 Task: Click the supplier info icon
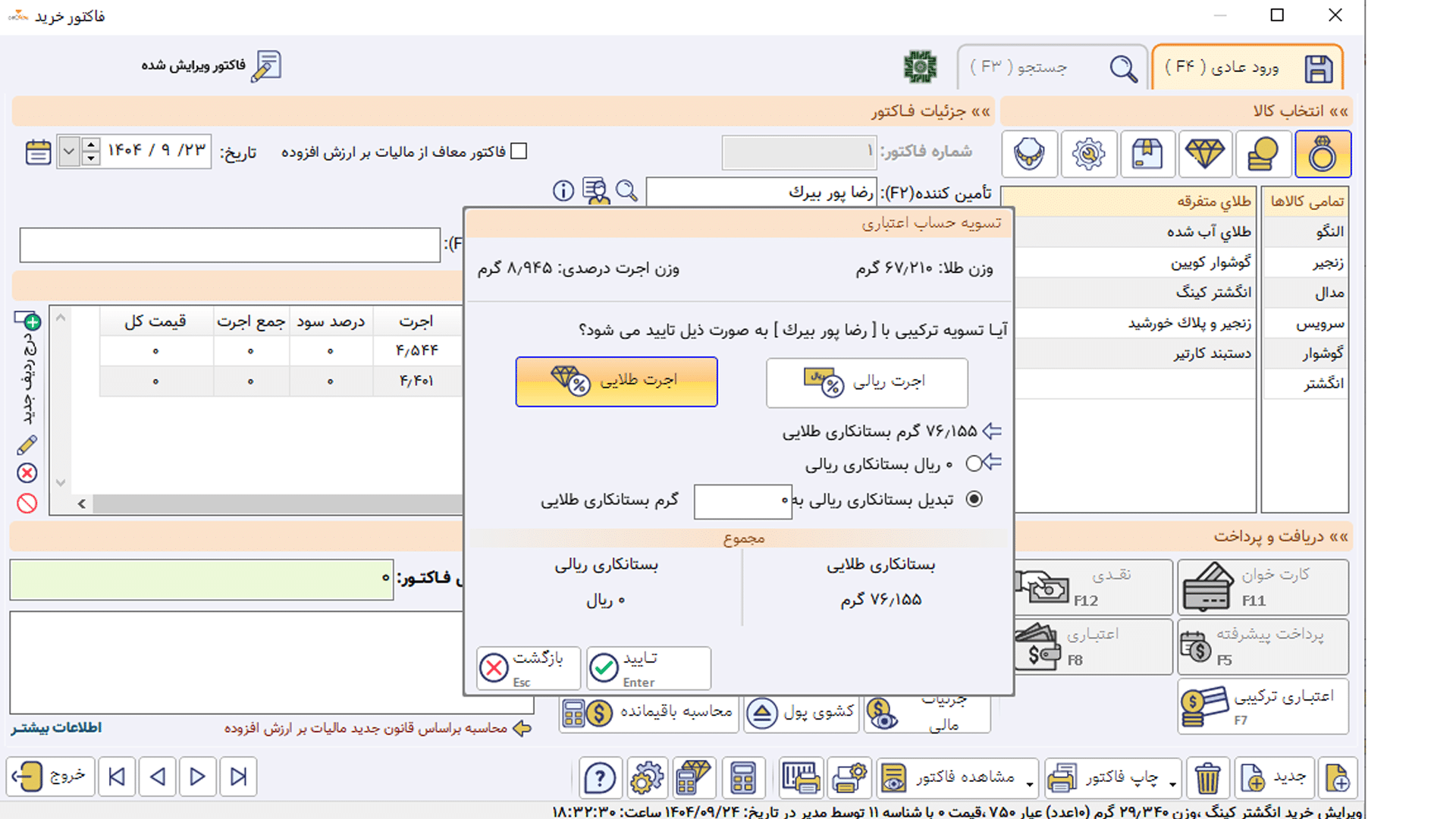click(563, 190)
